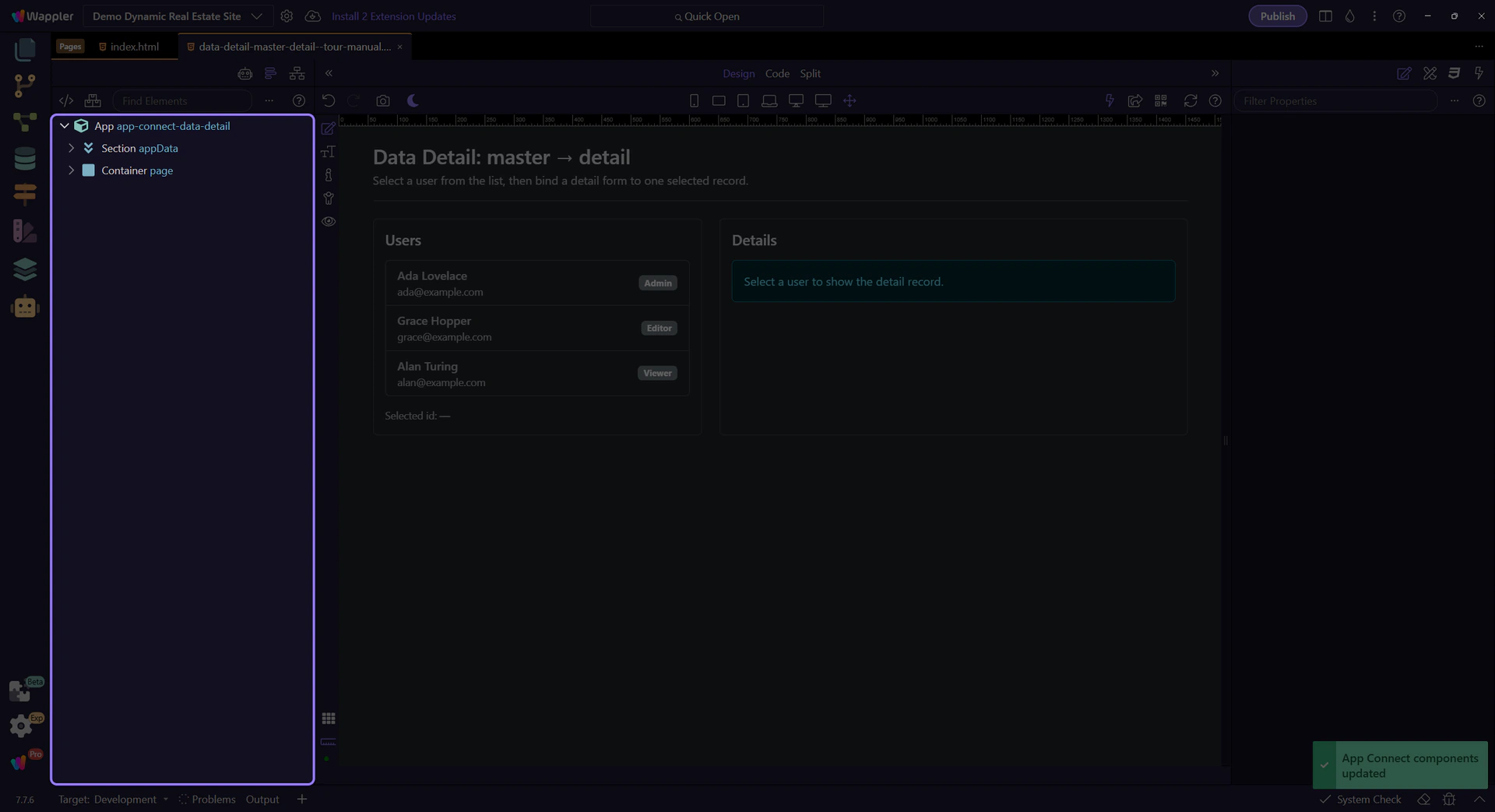1495x812 pixels.
Task: Toggle dark mode with the moon icon
Action: point(413,101)
